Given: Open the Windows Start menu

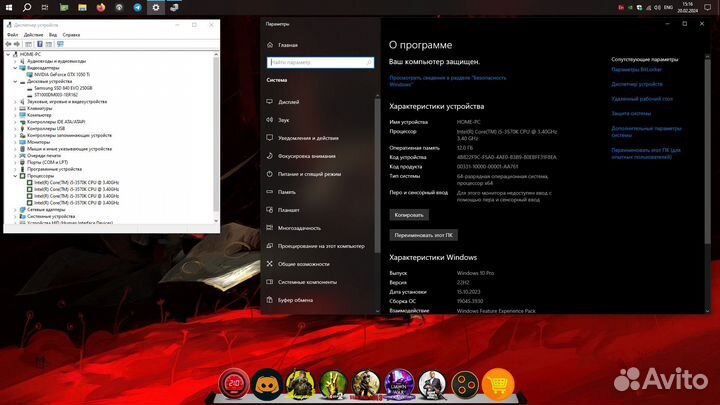Looking at the screenshot, I should [9, 7].
